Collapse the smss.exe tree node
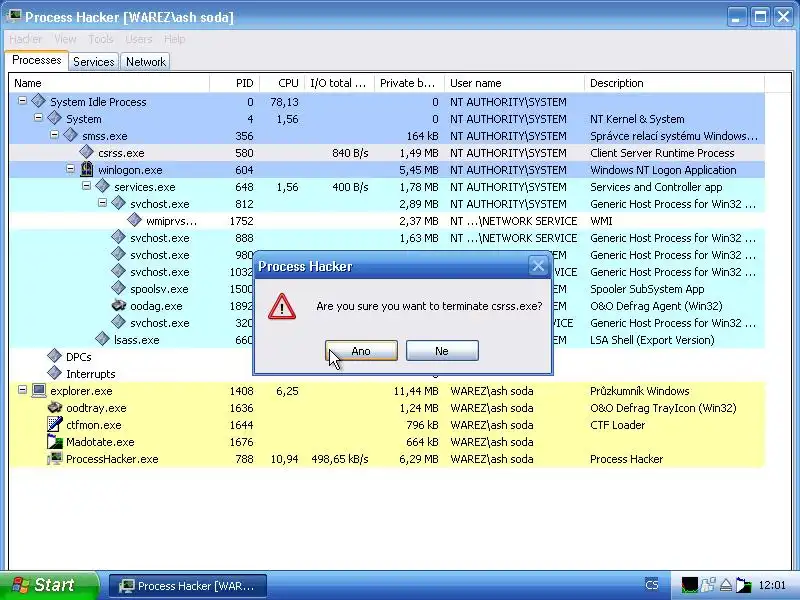The width and height of the screenshot is (800, 600). [54, 135]
